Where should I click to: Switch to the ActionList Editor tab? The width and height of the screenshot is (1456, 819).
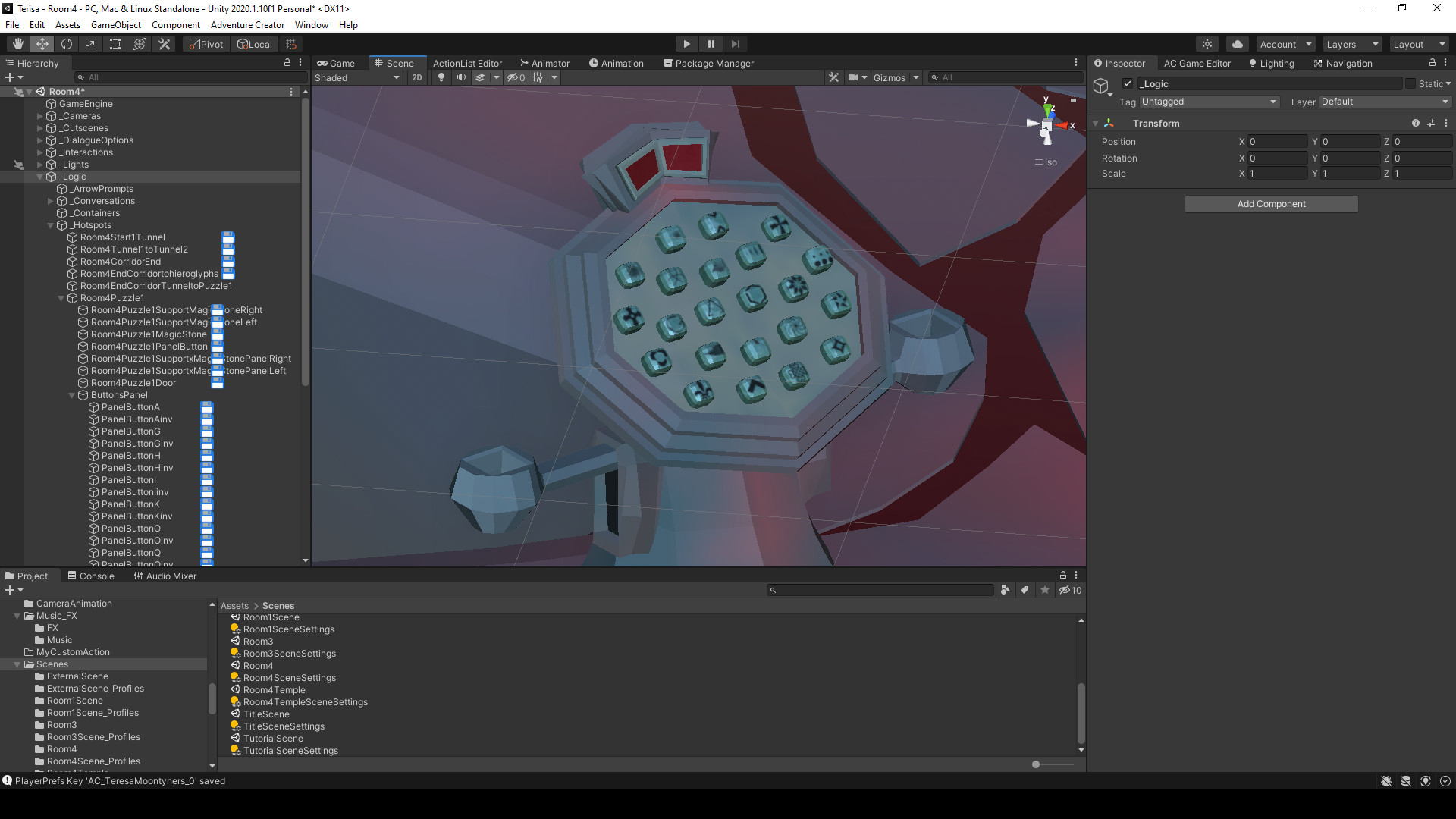click(x=467, y=64)
